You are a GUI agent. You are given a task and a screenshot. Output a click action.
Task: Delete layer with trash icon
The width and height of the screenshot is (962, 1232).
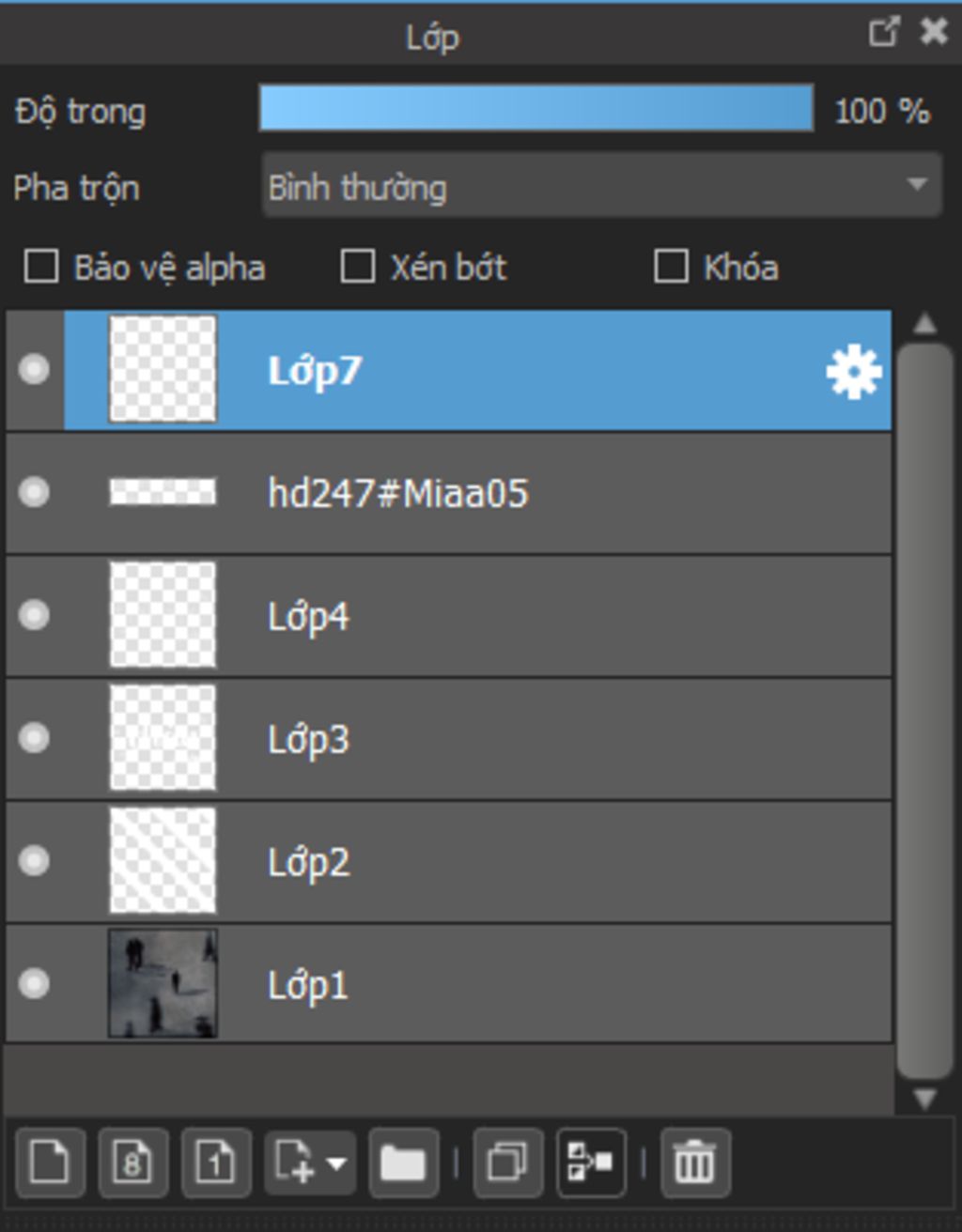tap(695, 1163)
